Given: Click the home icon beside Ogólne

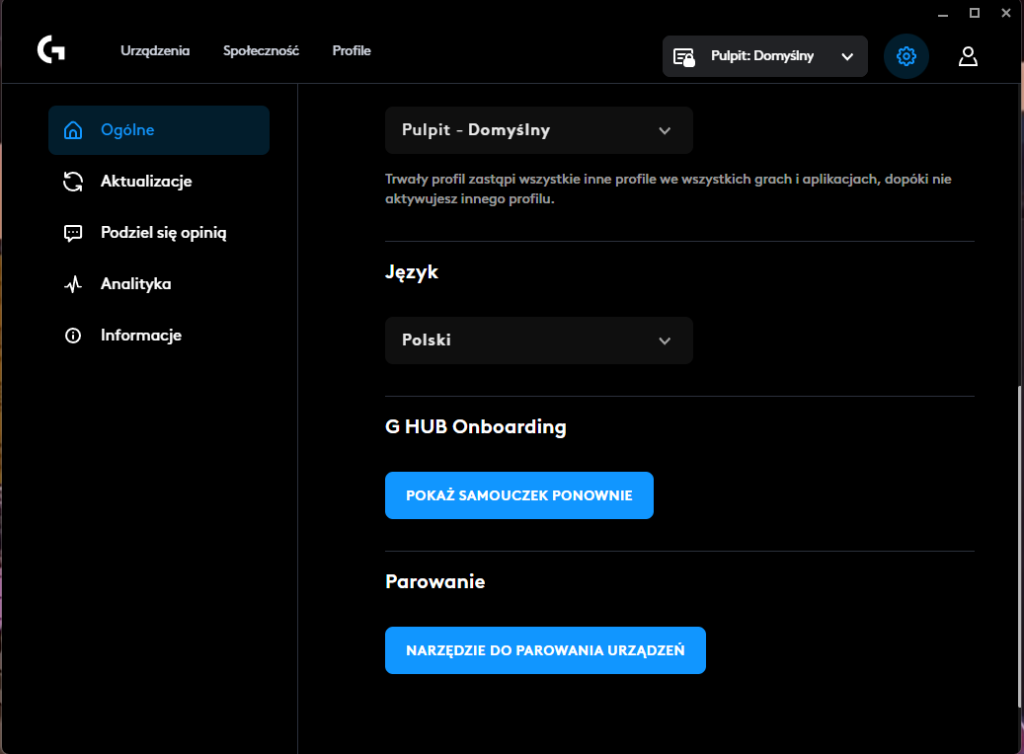Looking at the screenshot, I should pos(73,130).
